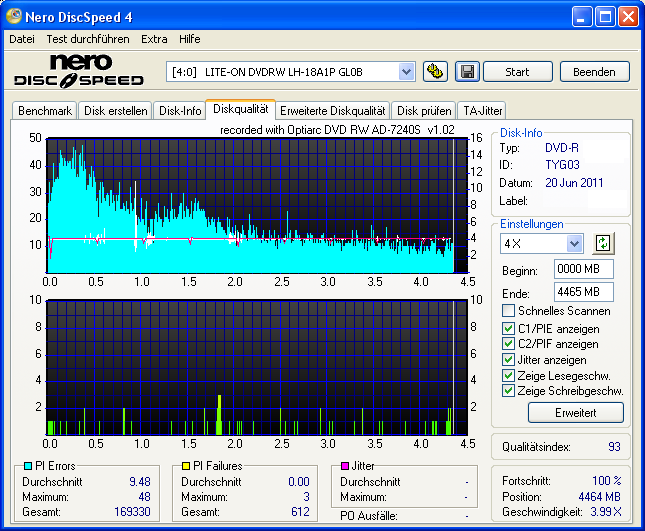Expand the 4 X speed dropdown

click(574, 244)
